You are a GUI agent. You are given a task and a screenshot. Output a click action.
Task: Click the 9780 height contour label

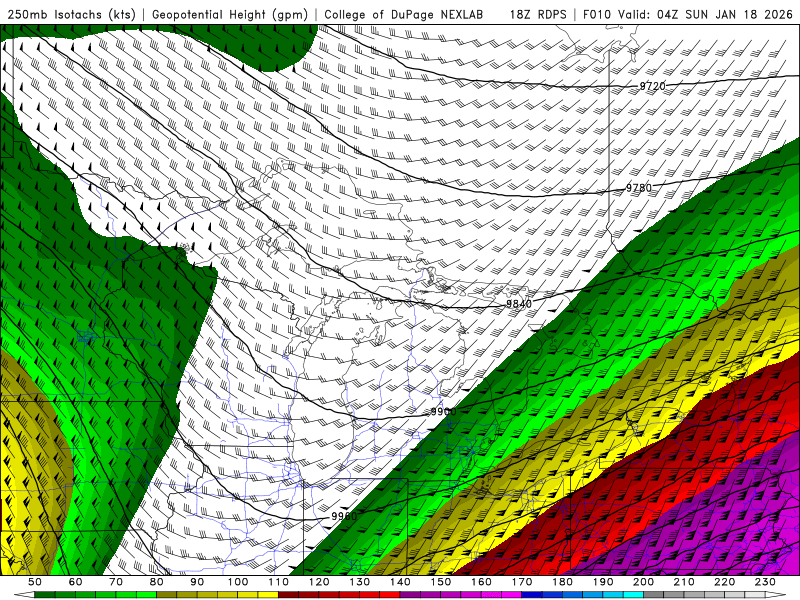point(639,188)
